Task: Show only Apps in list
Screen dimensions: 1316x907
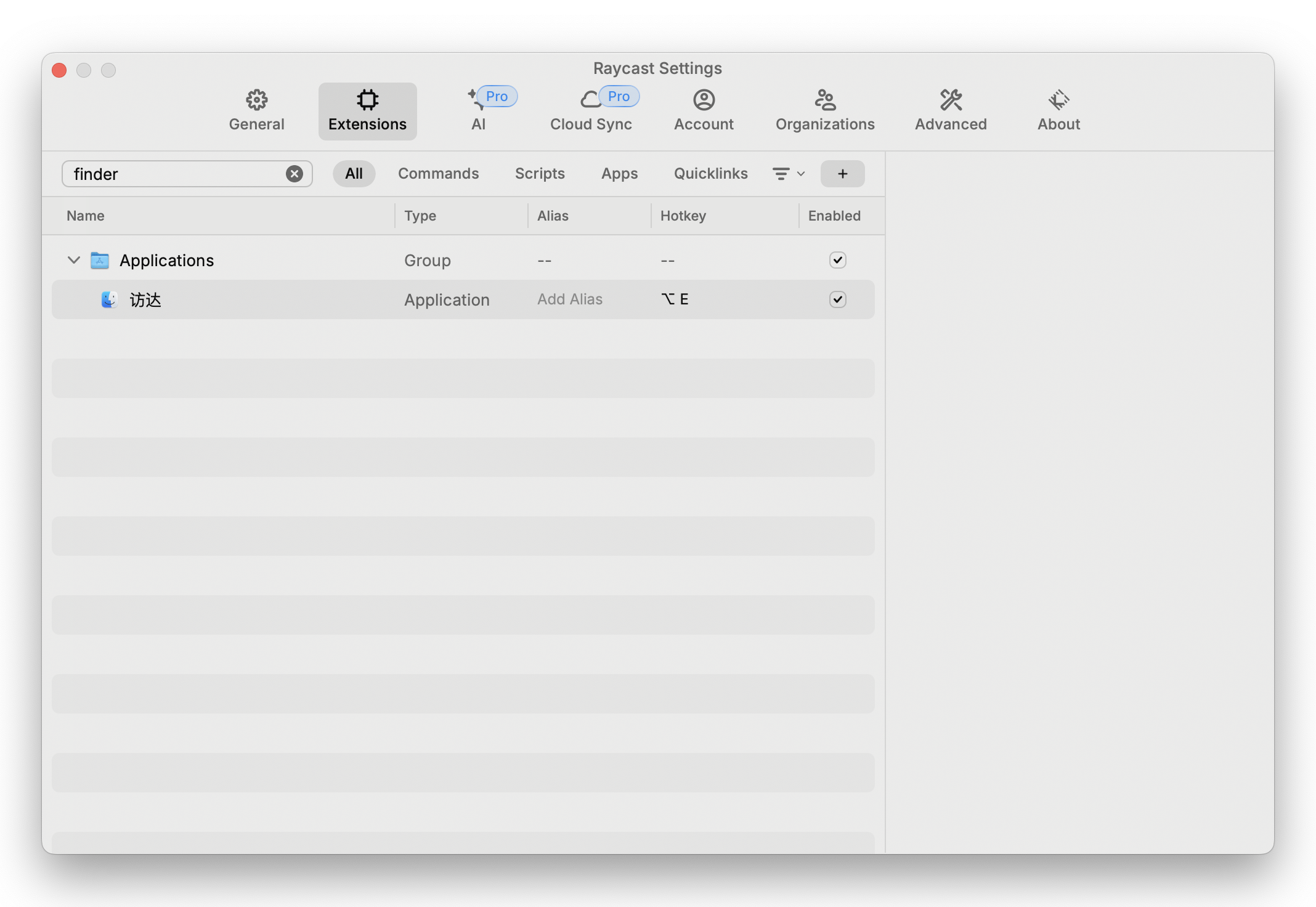Action: pyautogui.click(x=619, y=174)
